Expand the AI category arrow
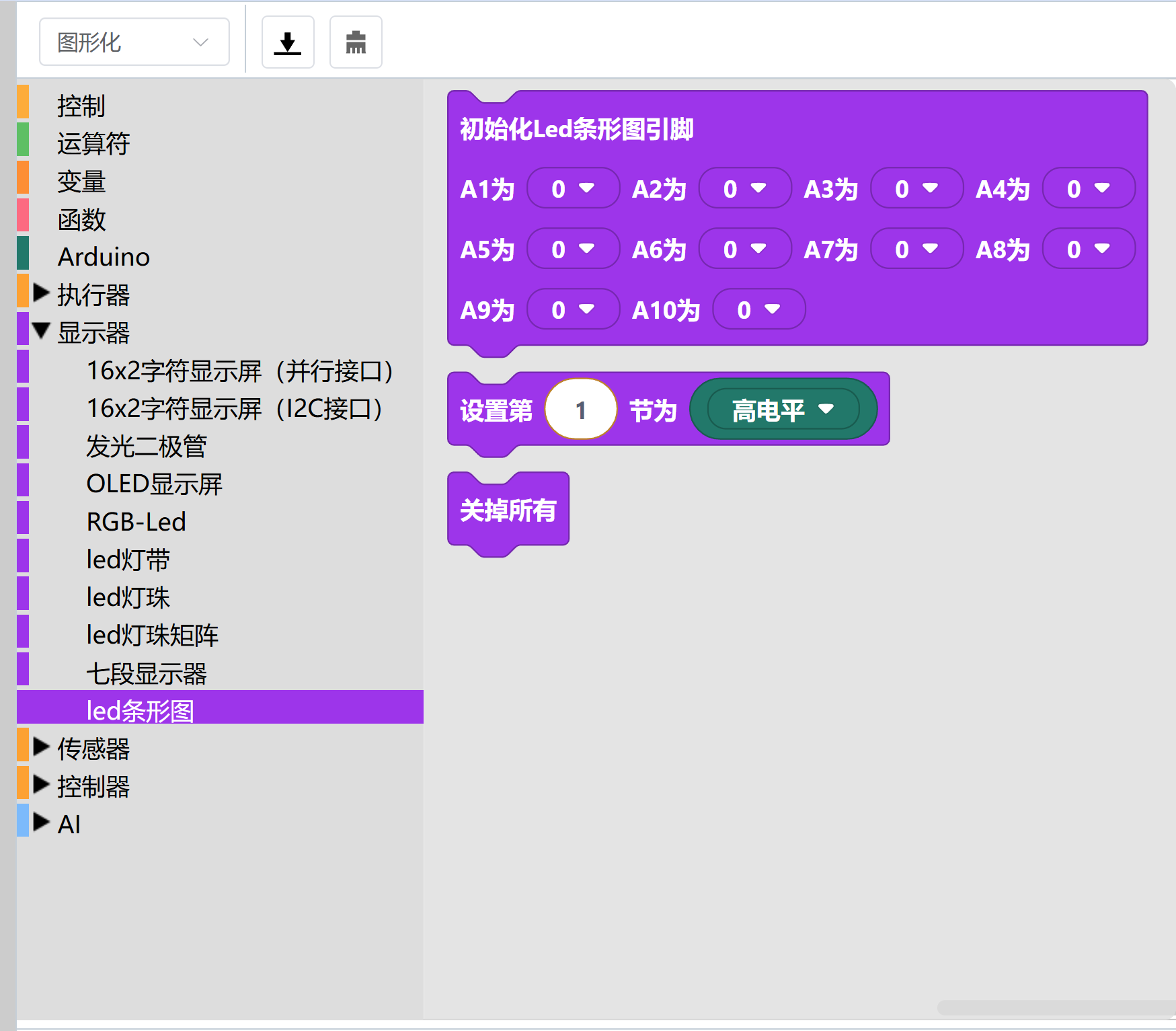This screenshot has width=1176, height=1031. [42, 823]
